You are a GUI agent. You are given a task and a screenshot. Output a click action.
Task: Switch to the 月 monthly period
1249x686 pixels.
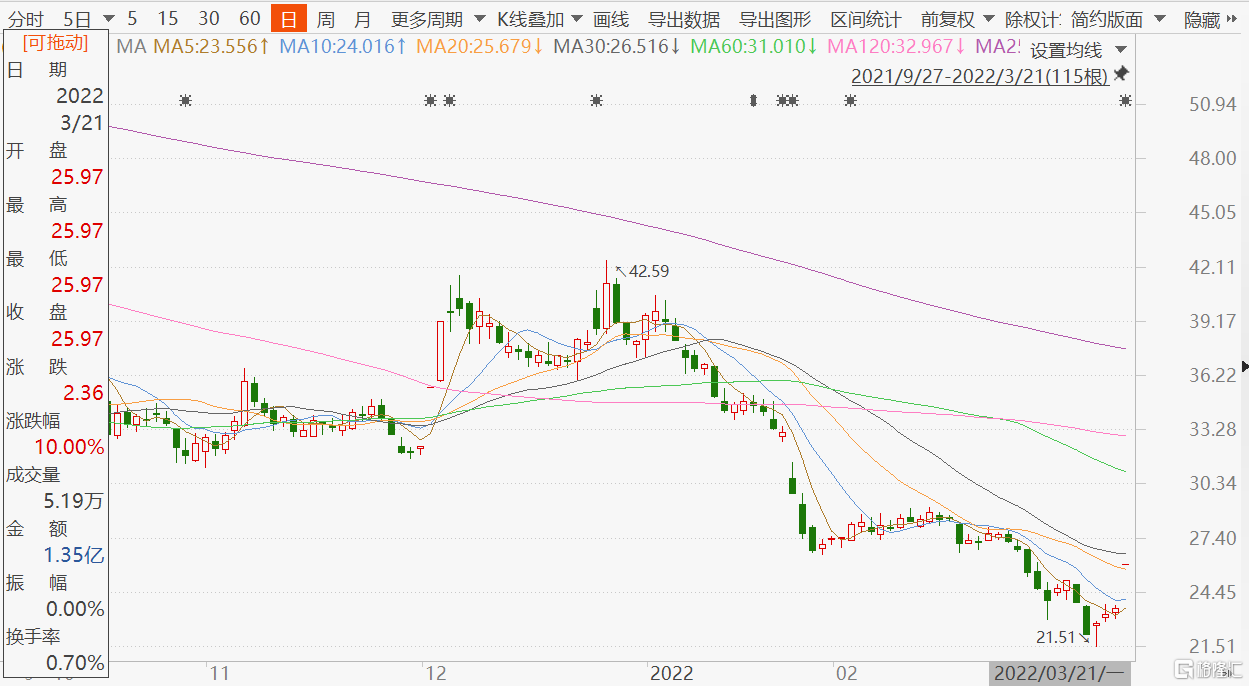(363, 19)
